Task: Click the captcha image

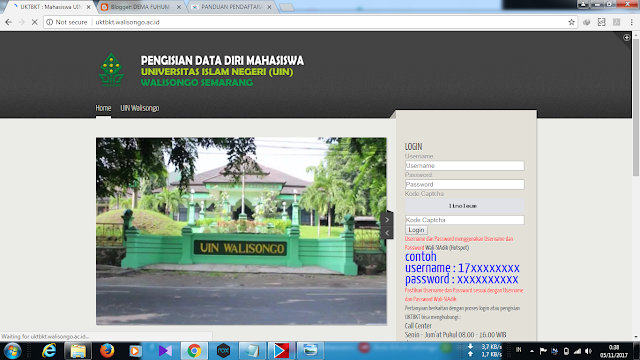Action: 464,206
